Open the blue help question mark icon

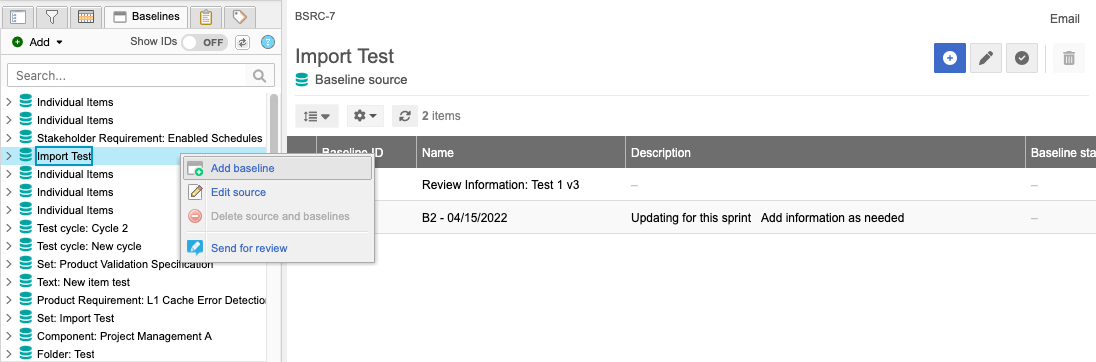[x=268, y=42]
